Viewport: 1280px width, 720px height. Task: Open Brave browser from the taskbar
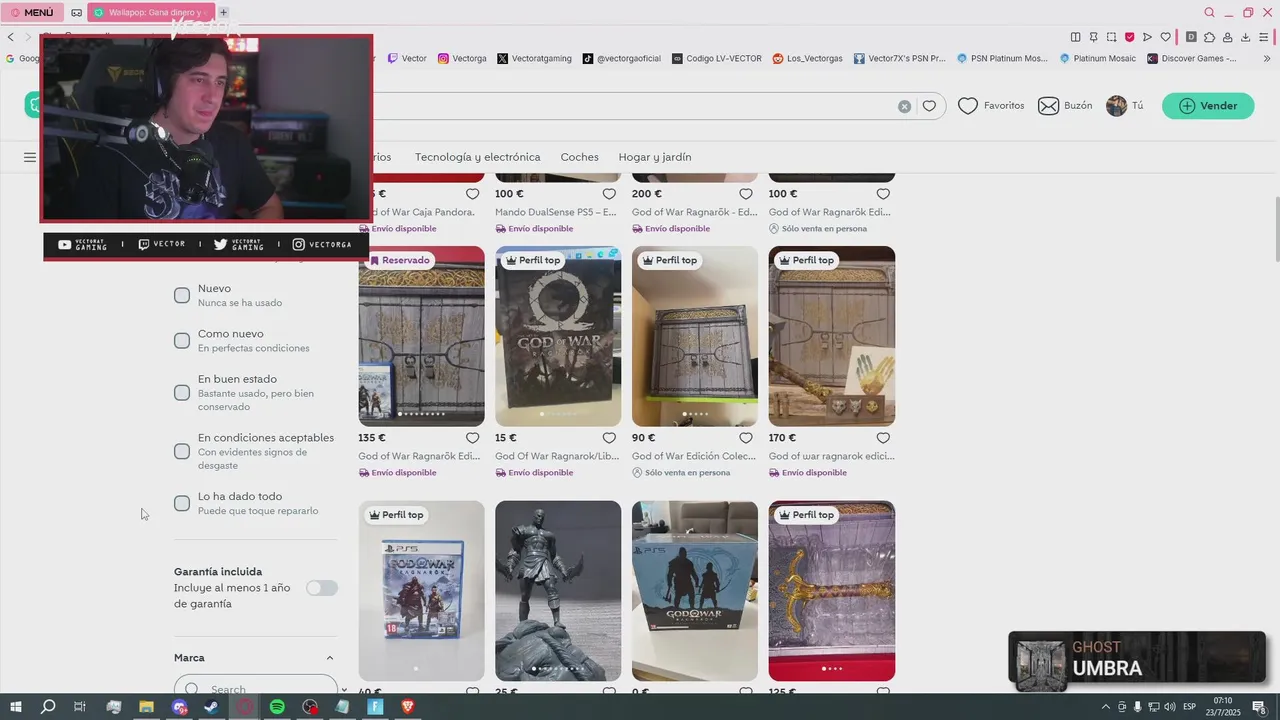point(408,707)
